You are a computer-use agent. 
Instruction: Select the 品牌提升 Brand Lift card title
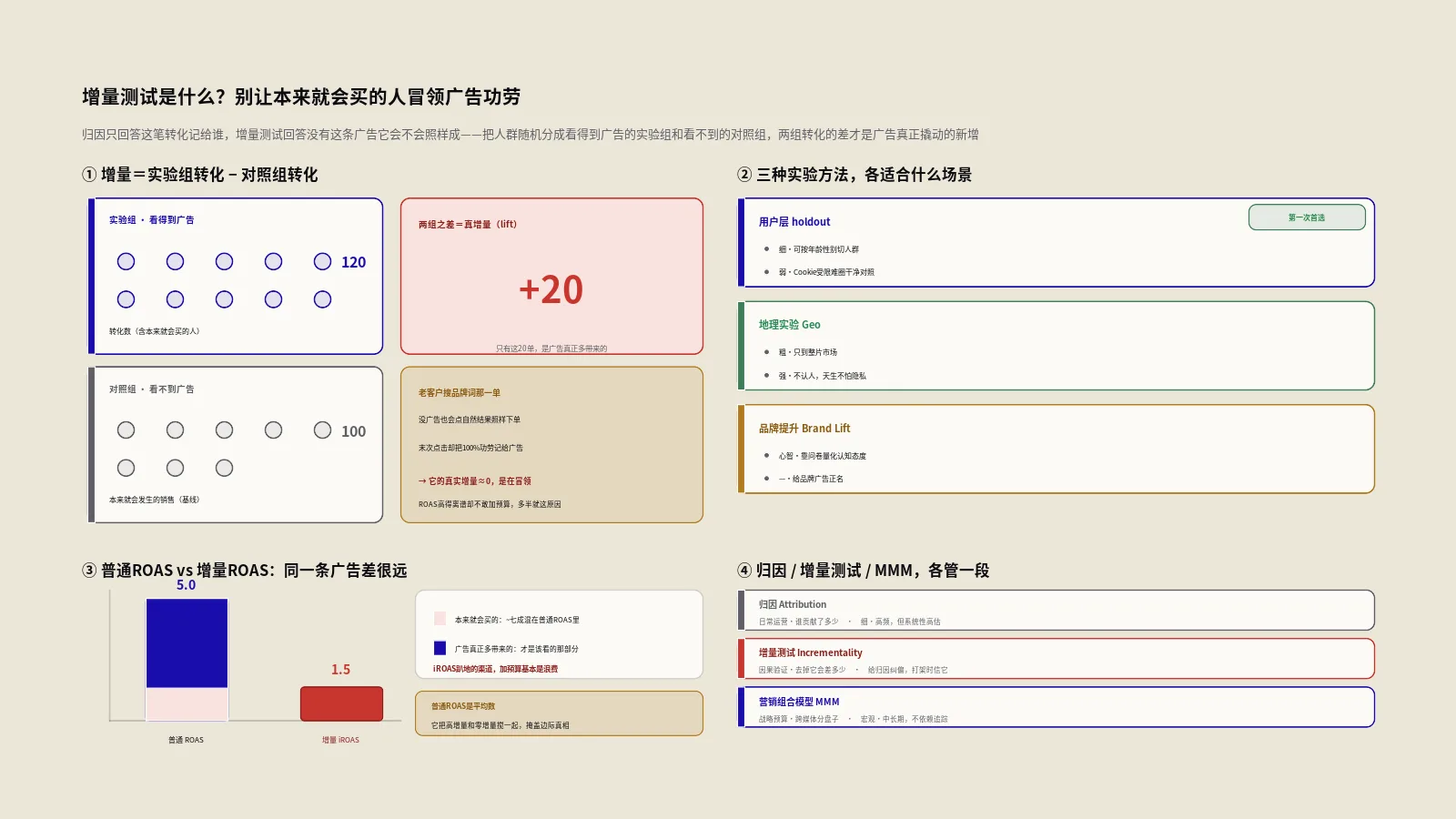tap(804, 429)
